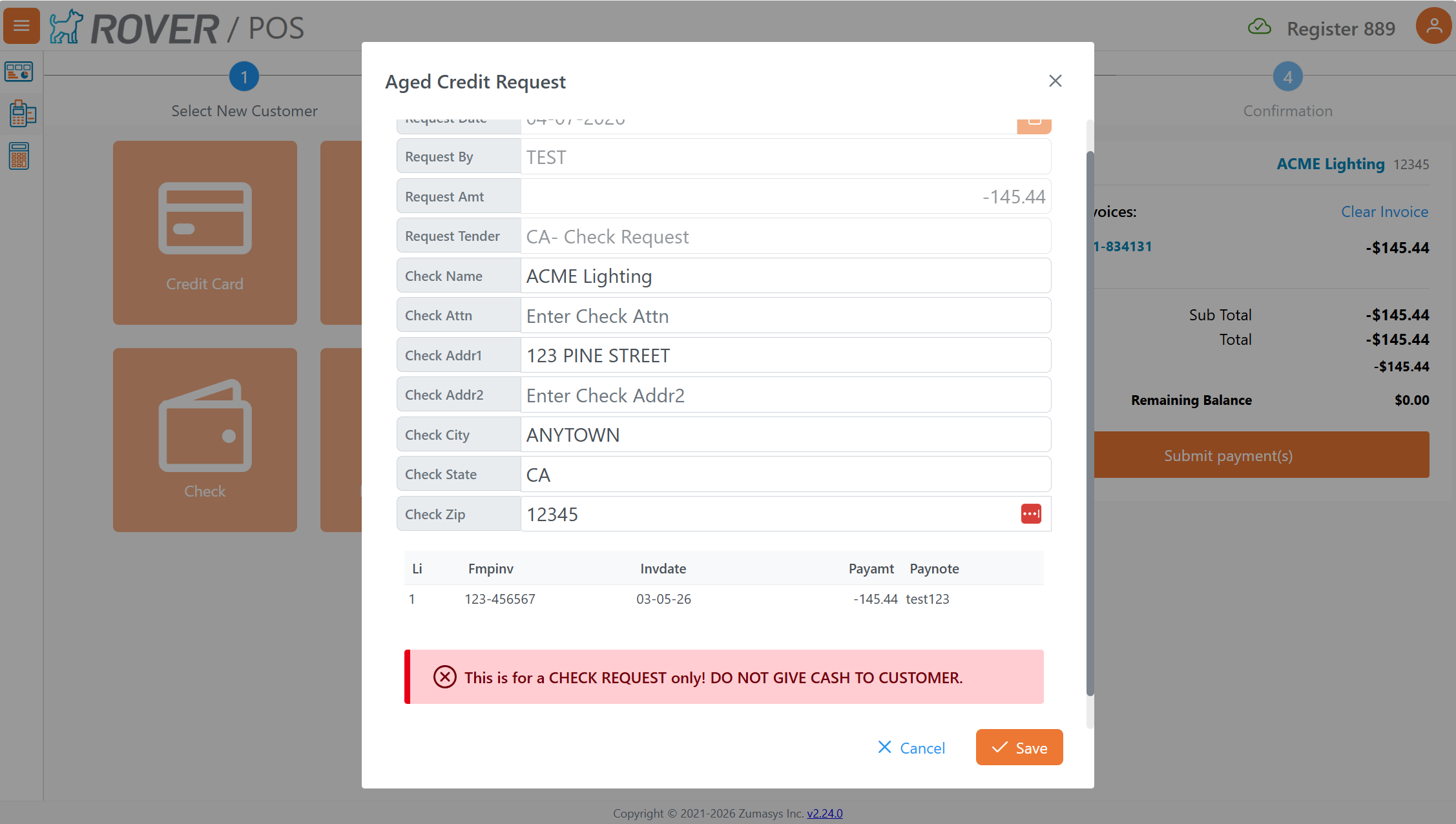The height and width of the screenshot is (824, 1456).
Task: Close the Aged Credit Request dialog
Action: (x=1055, y=81)
